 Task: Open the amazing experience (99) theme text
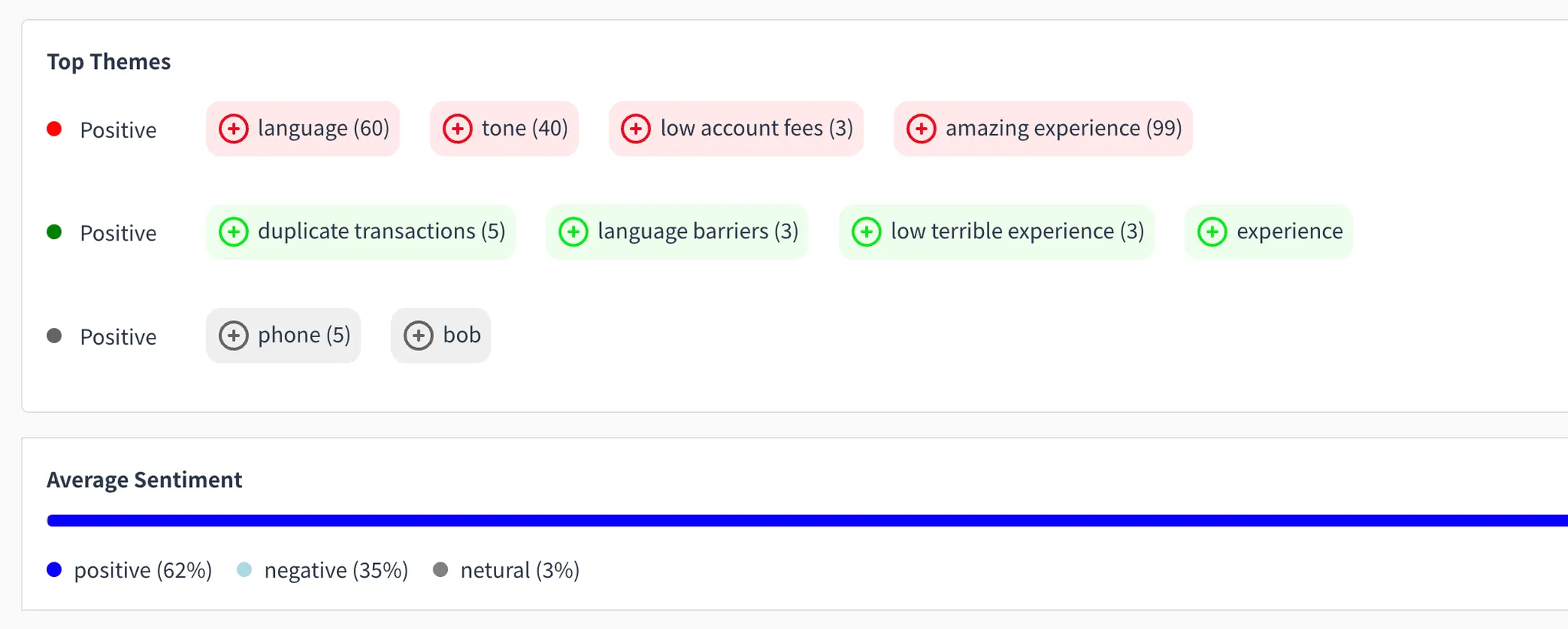pos(1063,129)
